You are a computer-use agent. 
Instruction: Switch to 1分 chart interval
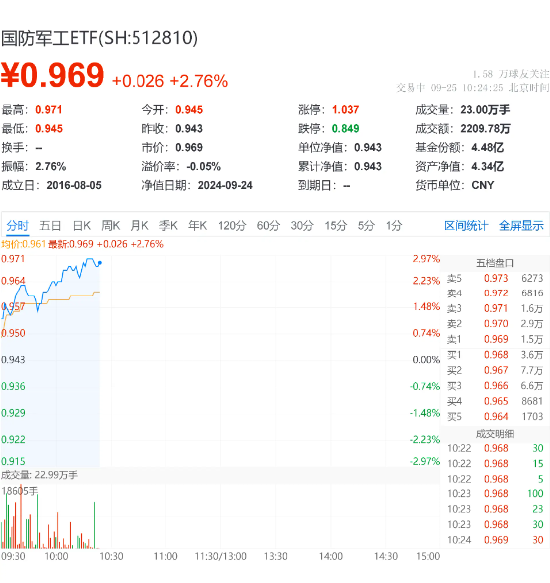click(394, 225)
